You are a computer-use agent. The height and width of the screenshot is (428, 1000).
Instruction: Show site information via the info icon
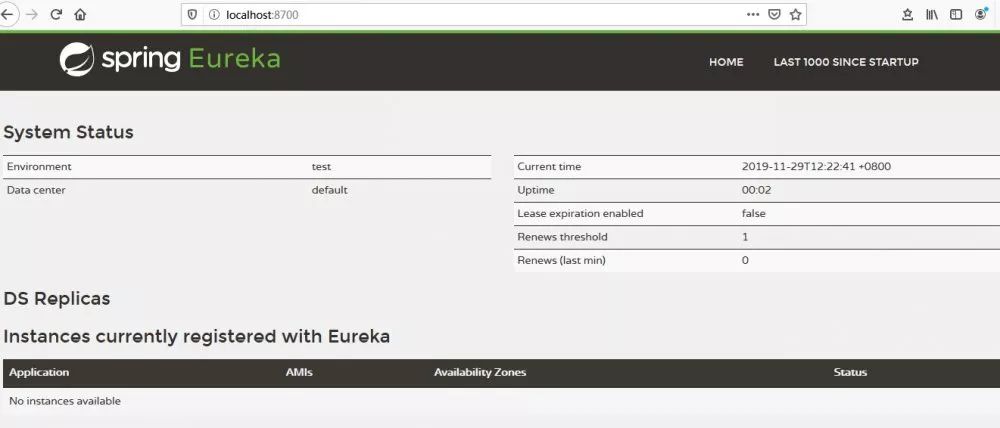(x=213, y=15)
